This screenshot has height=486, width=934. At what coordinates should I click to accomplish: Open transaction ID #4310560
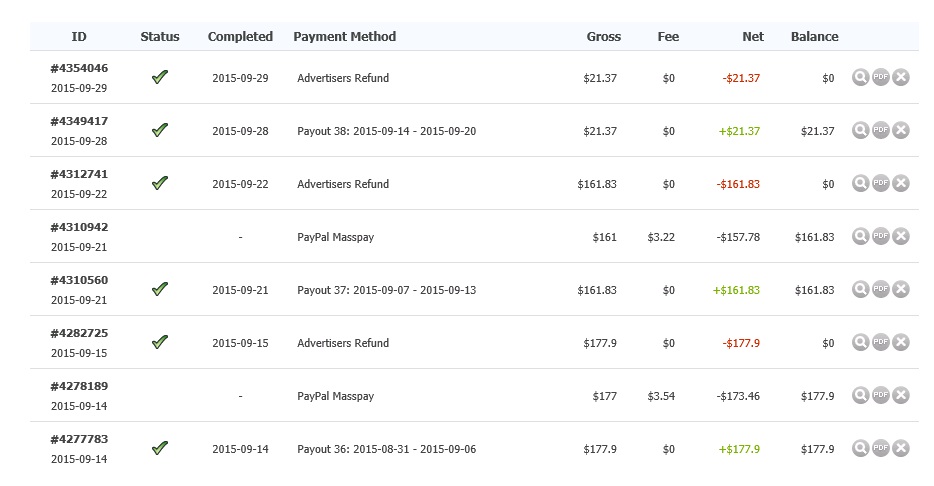point(79,280)
